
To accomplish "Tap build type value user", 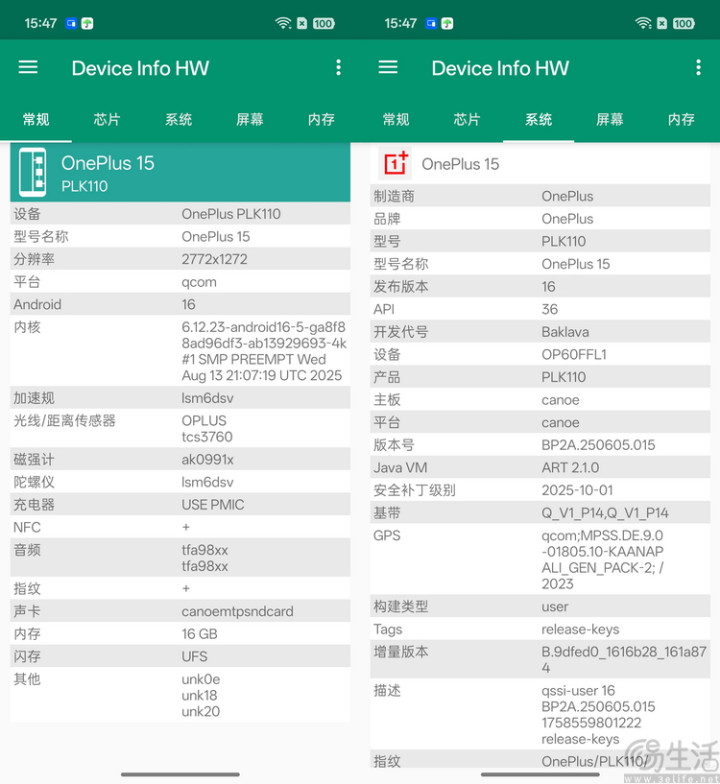I will [x=555, y=606].
